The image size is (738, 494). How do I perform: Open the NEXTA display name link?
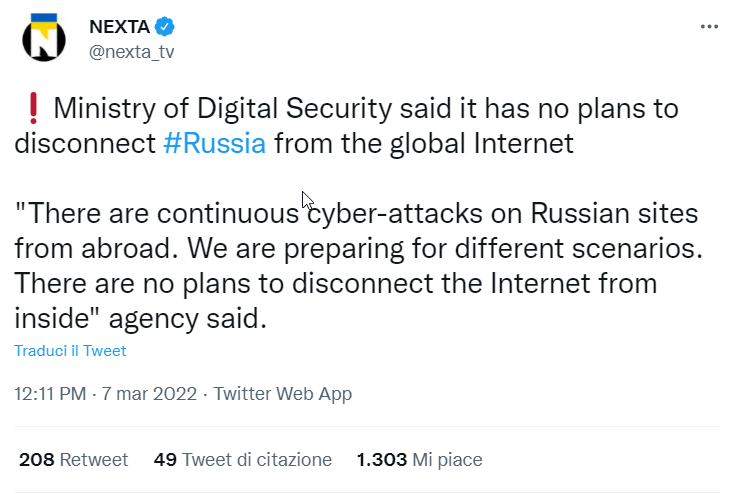(120, 27)
